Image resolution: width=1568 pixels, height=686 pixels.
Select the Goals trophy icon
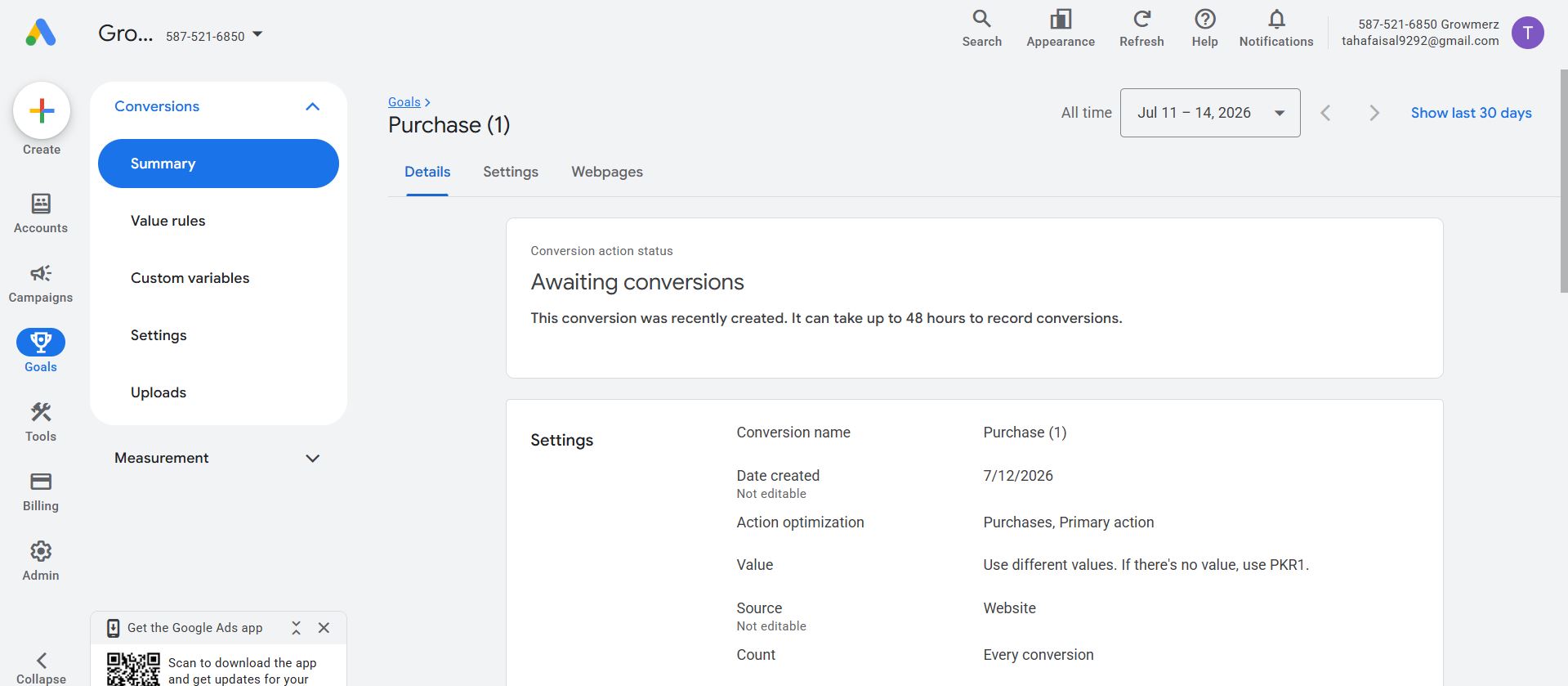pos(41,342)
